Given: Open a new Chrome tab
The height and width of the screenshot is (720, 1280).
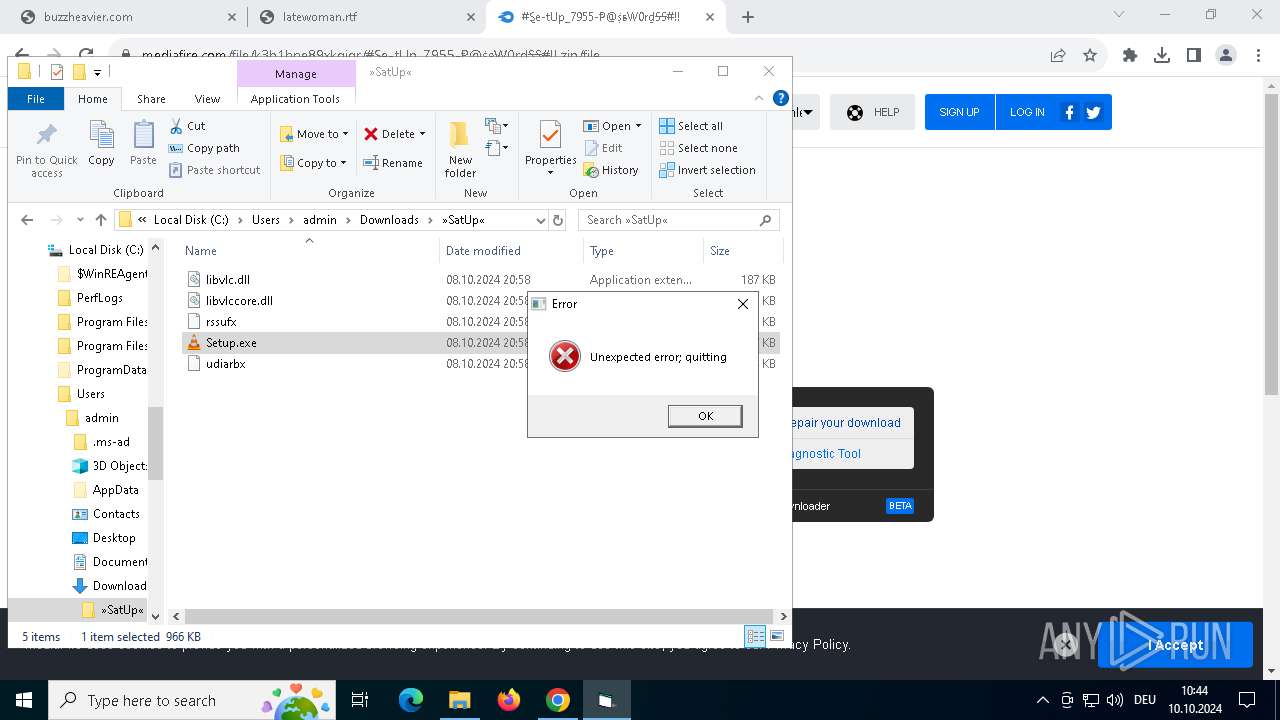Looking at the screenshot, I should pos(748,17).
